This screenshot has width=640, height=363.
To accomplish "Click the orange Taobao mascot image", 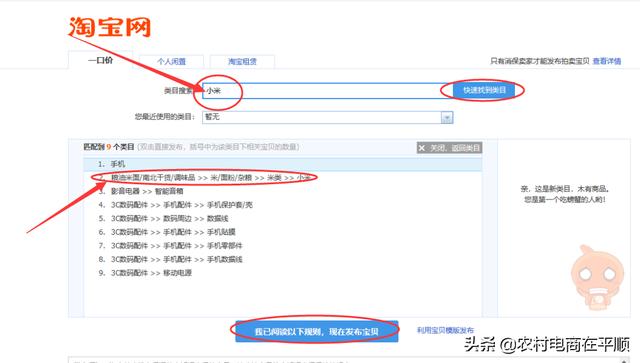I will [597, 277].
